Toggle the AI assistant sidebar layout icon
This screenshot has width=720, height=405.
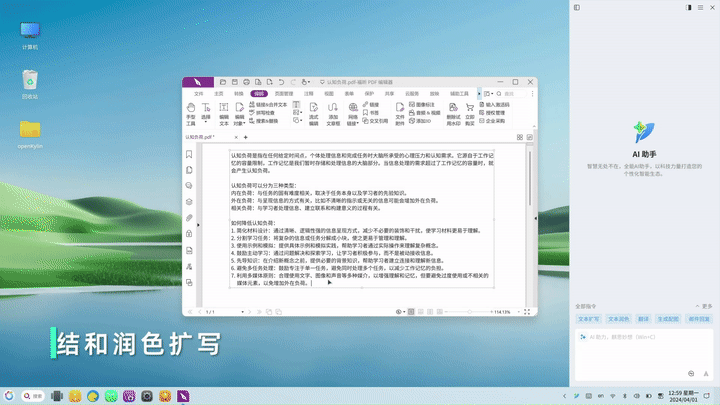point(577,7)
